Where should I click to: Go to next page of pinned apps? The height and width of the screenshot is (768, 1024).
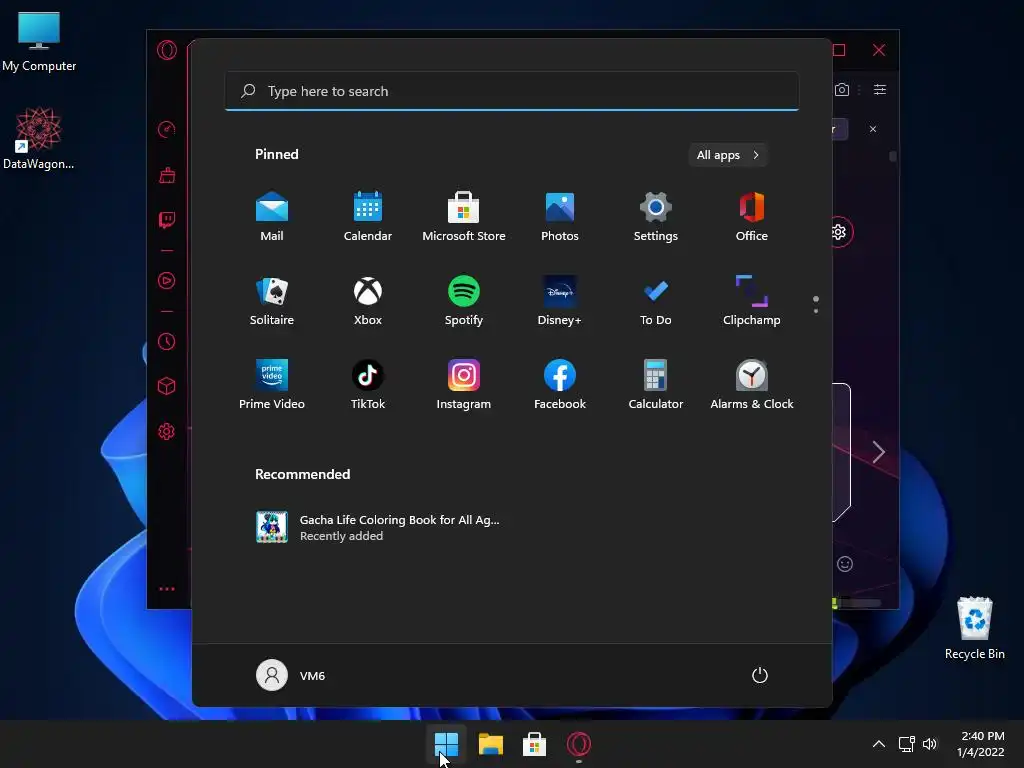click(x=816, y=311)
